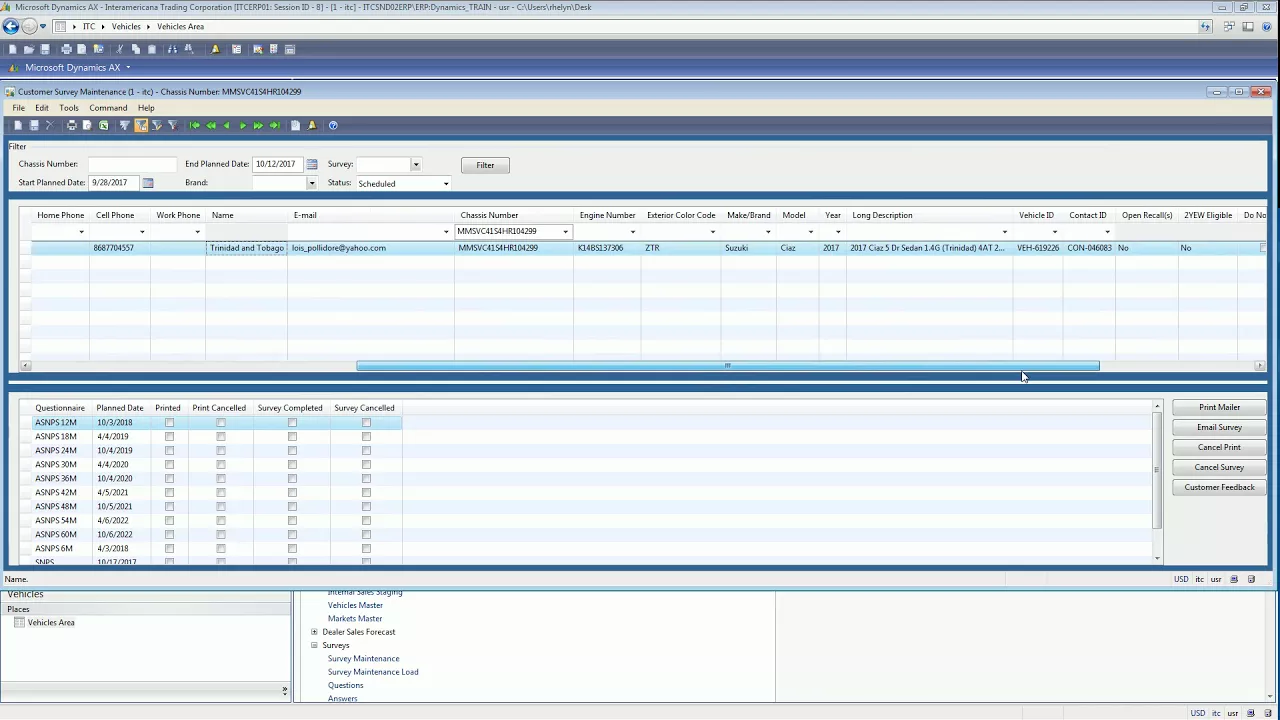Open Print preview from the form toolbar
Screen dimensions: 1280x720
(x=87, y=125)
